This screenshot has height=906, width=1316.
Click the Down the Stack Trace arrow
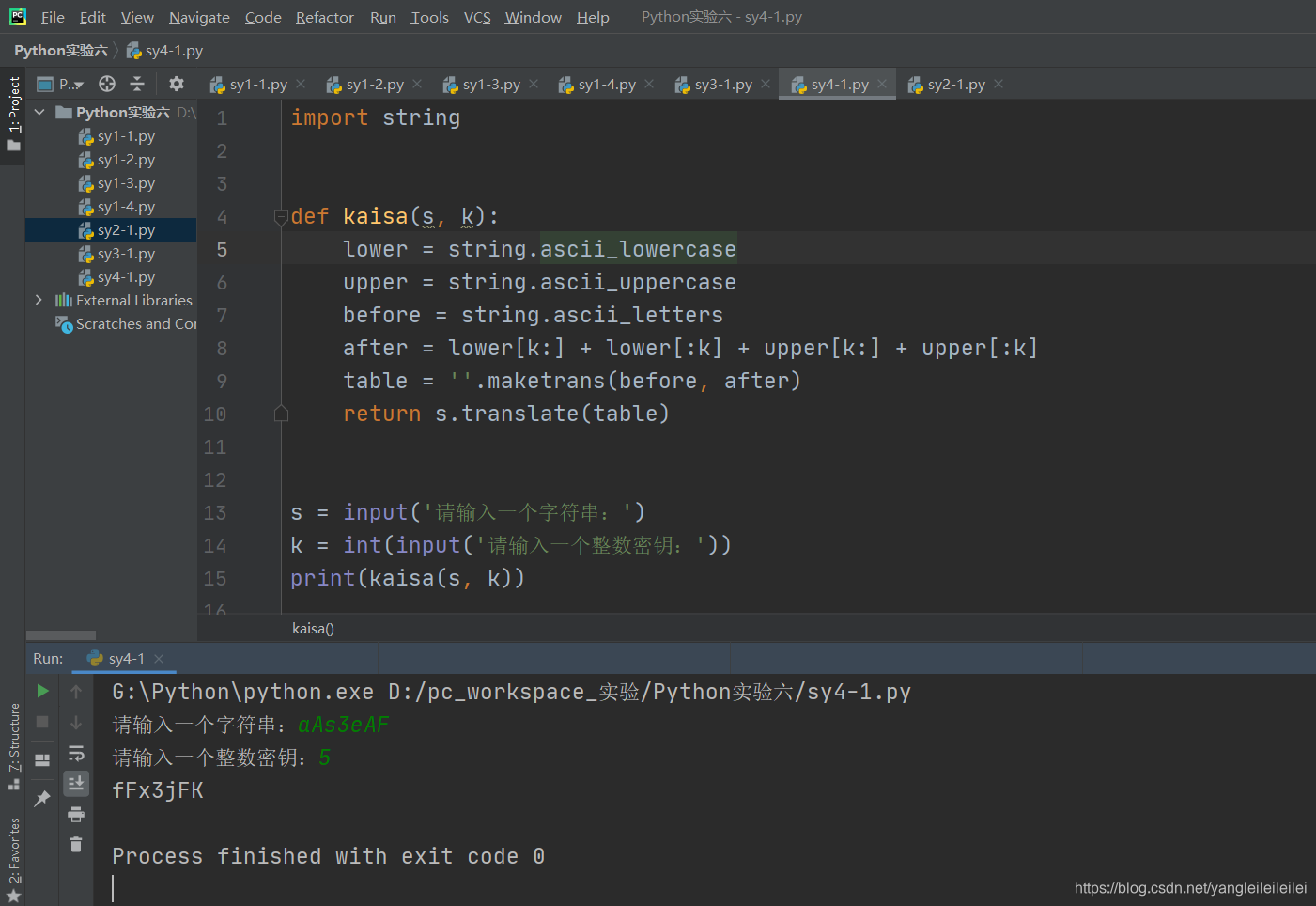pyautogui.click(x=76, y=722)
